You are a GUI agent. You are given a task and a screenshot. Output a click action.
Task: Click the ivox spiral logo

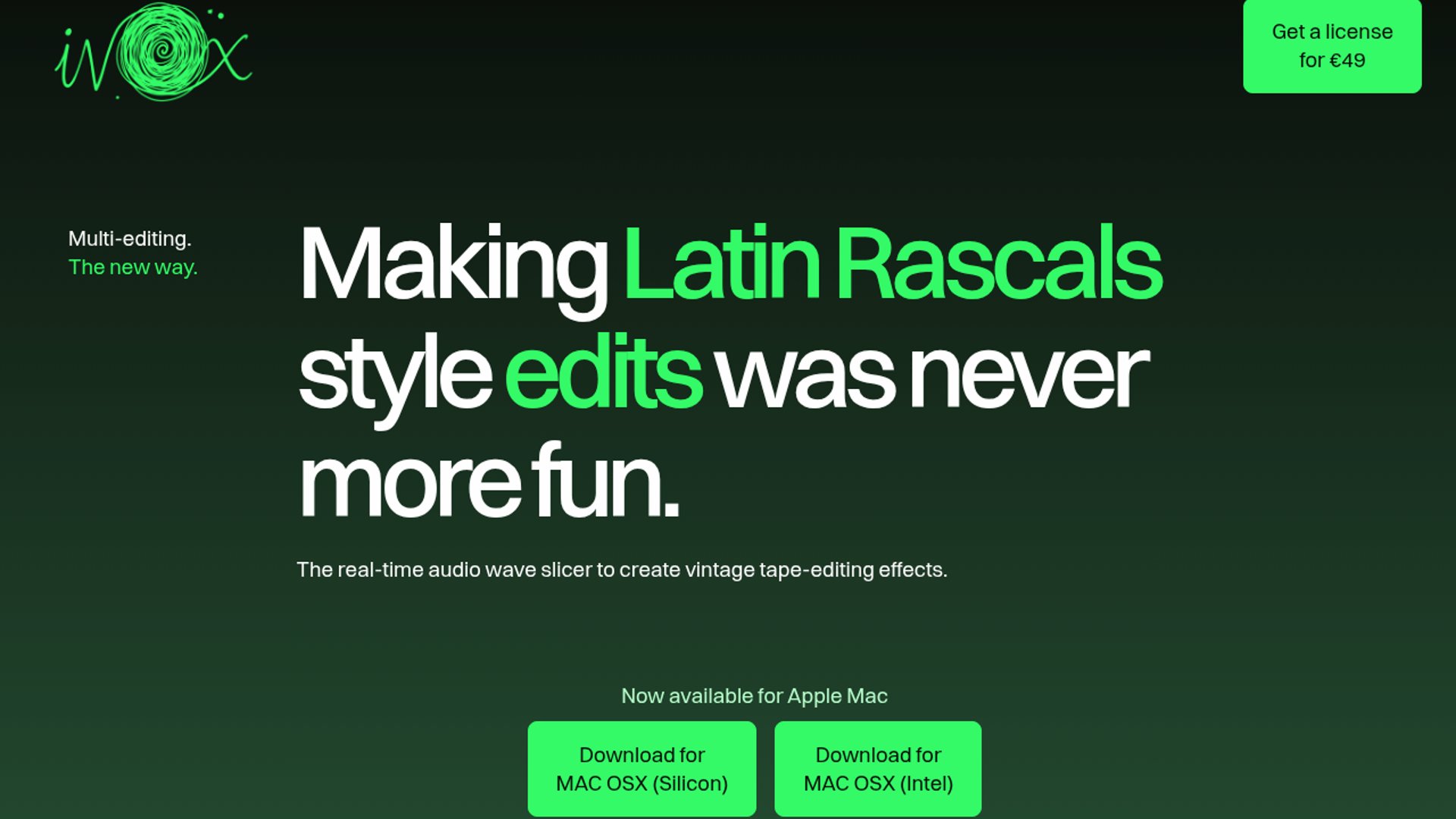(153, 52)
